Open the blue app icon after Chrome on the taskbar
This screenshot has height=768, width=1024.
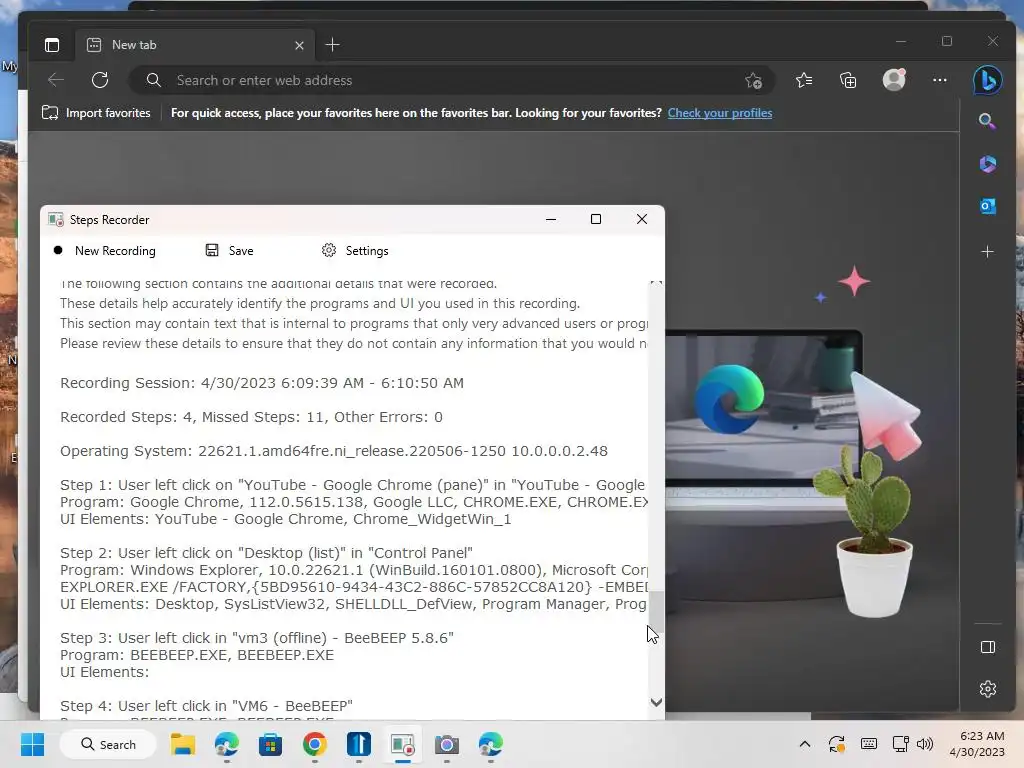coord(359,744)
